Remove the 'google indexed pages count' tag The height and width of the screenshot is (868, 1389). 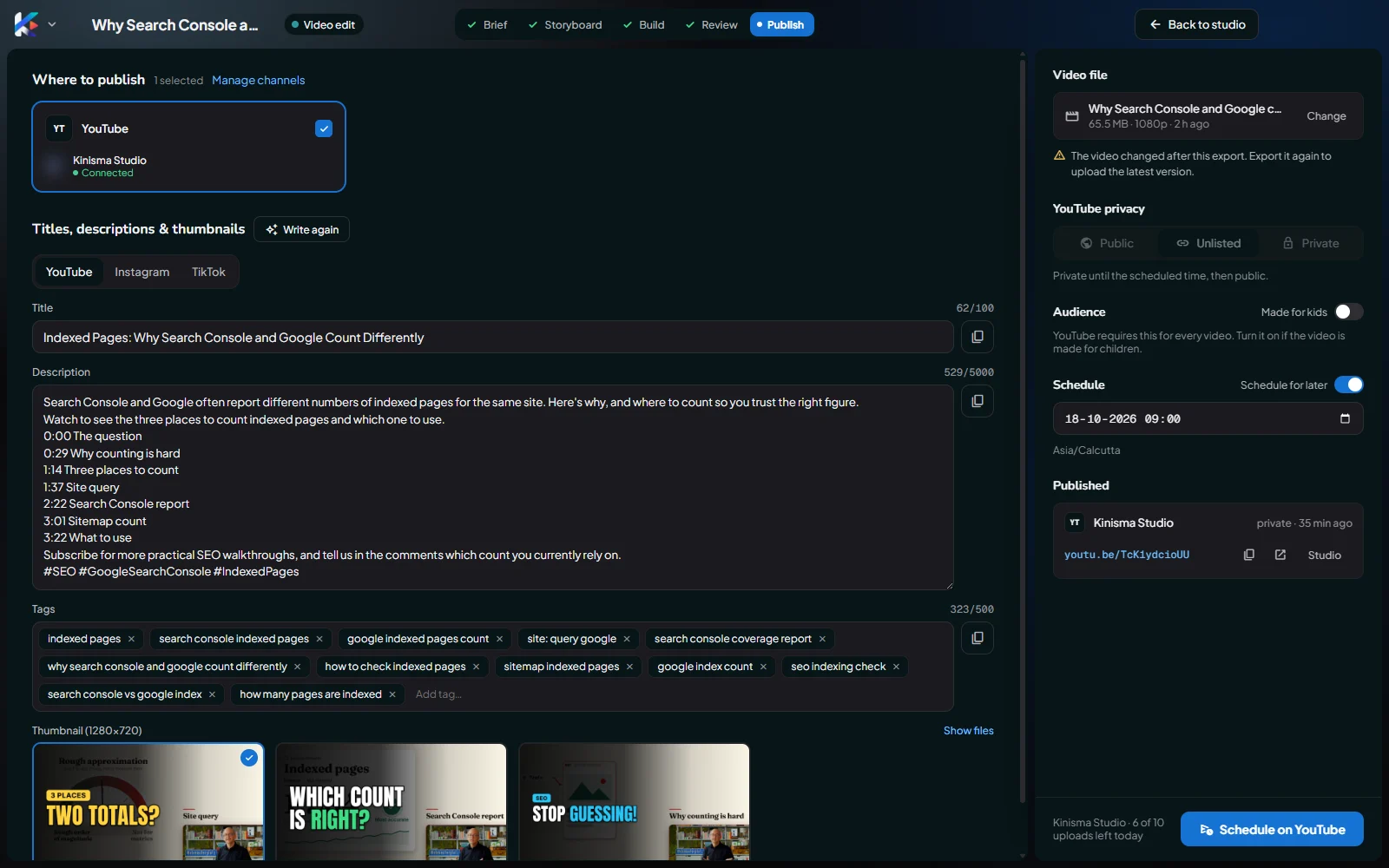coord(499,639)
